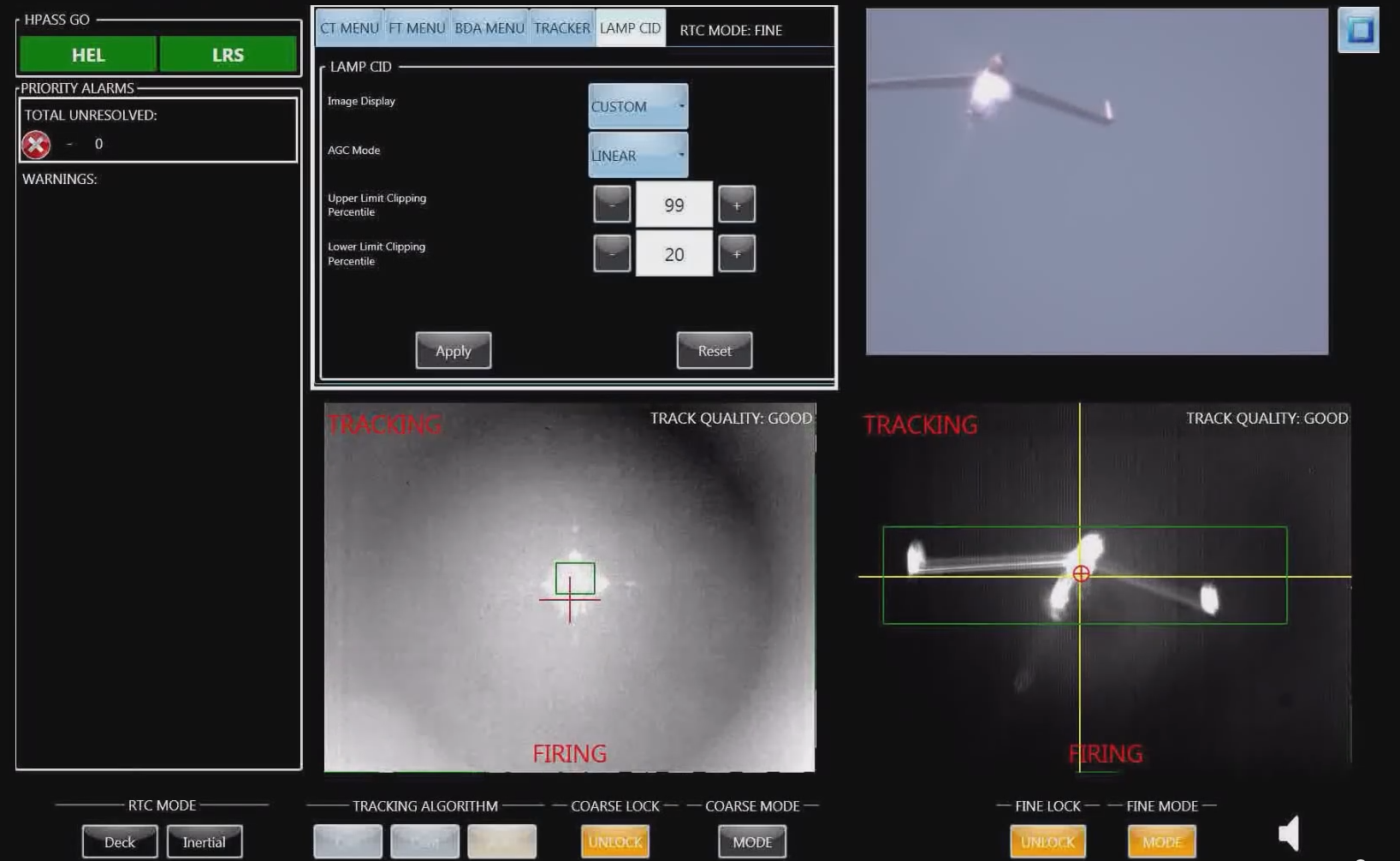1400x861 pixels.
Task: Open the Image Display CUSTOM dropdown
Action: pos(638,107)
